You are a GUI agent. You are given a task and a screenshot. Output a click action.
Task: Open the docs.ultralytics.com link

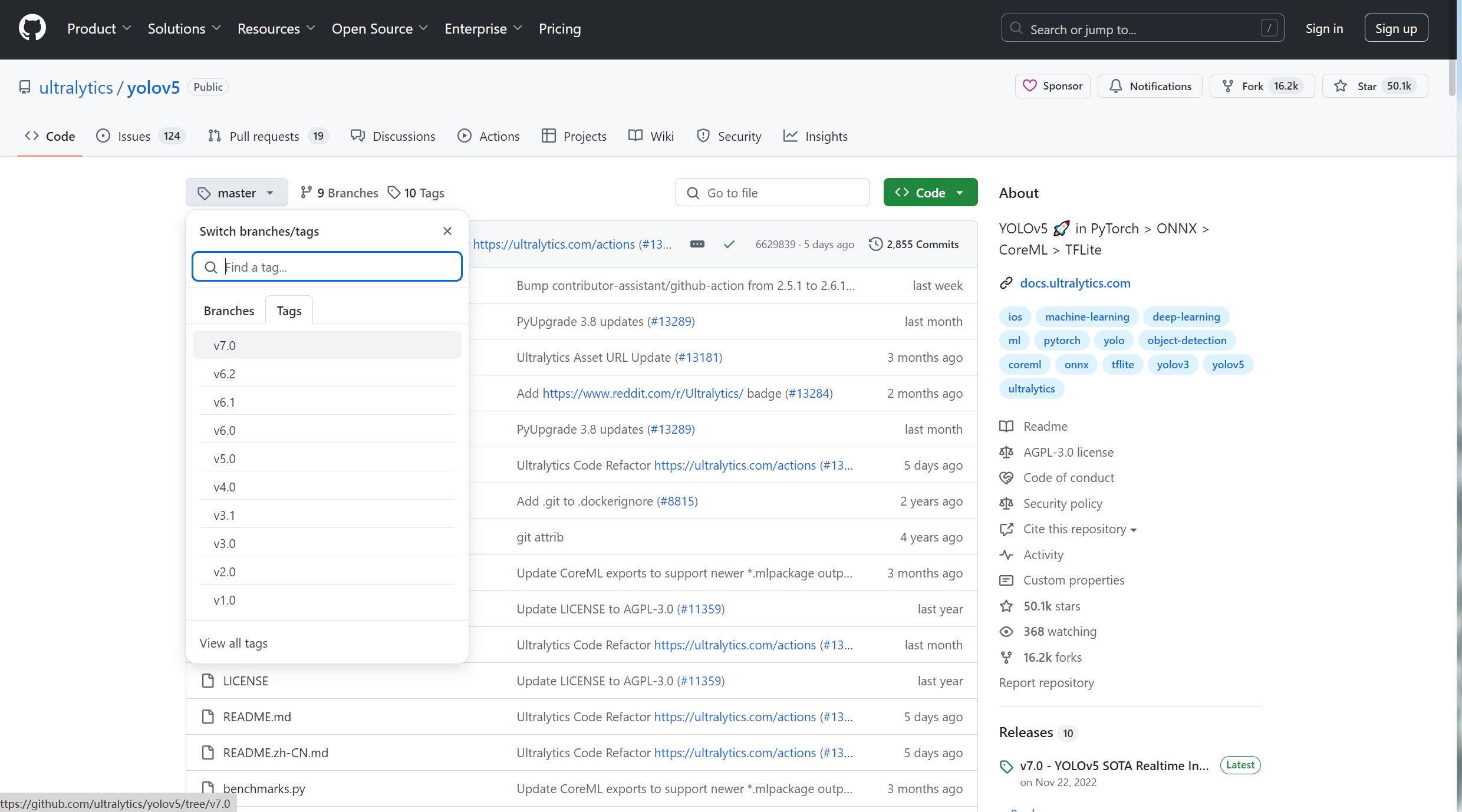tap(1075, 283)
